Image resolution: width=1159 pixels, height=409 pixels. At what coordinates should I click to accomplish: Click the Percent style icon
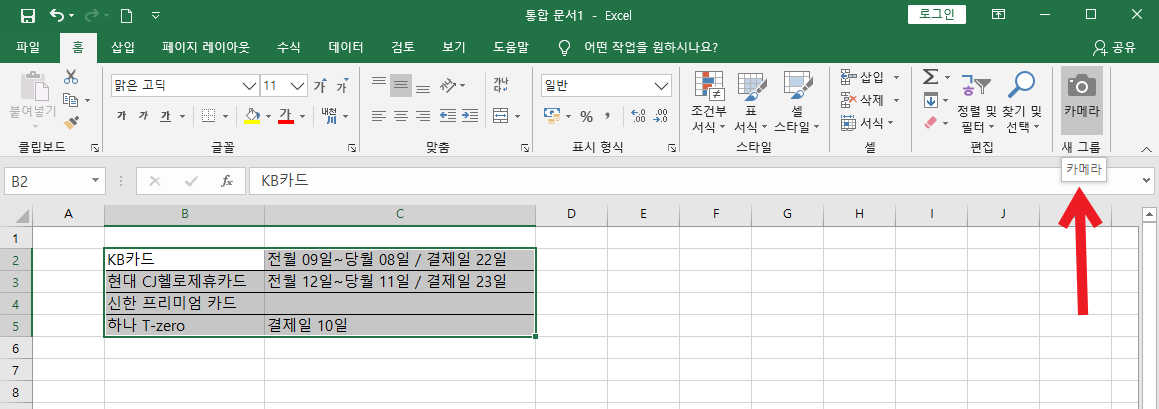586,116
